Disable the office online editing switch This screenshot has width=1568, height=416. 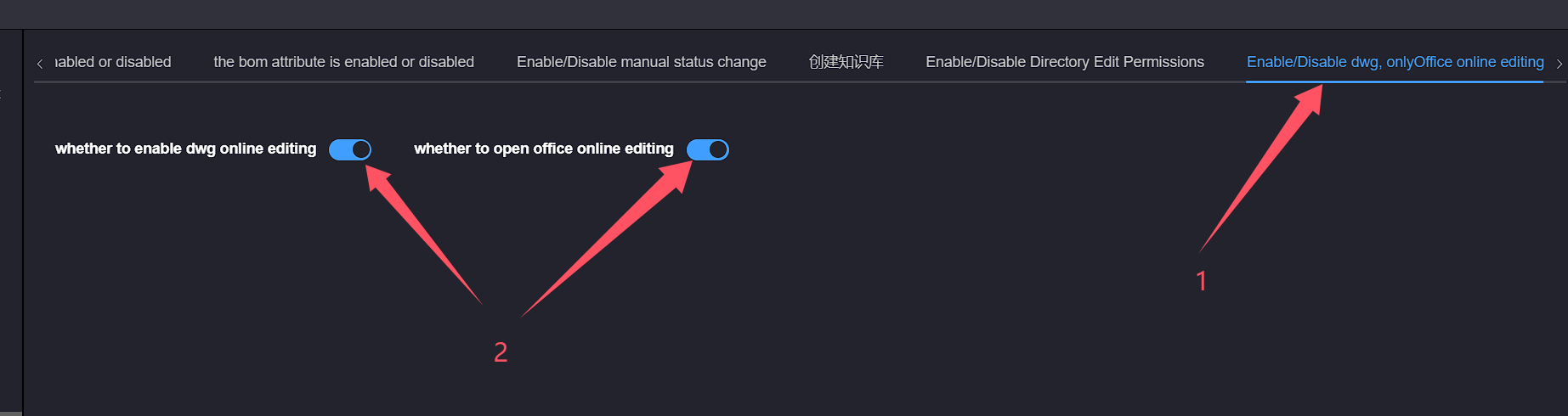[x=708, y=149]
